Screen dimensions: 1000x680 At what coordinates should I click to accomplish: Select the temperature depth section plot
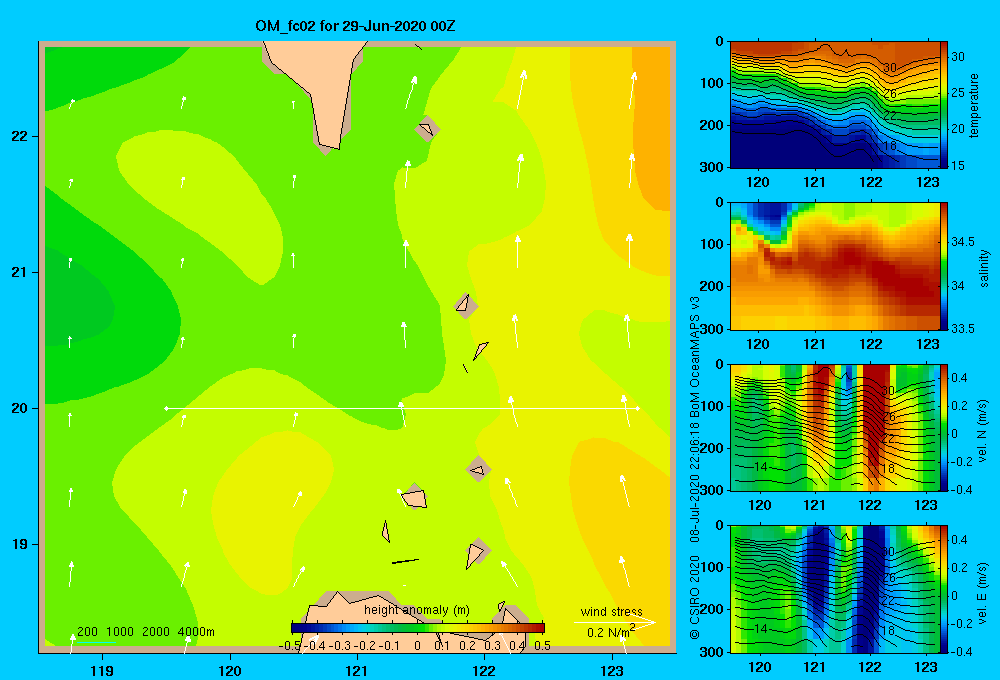tap(835, 104)
